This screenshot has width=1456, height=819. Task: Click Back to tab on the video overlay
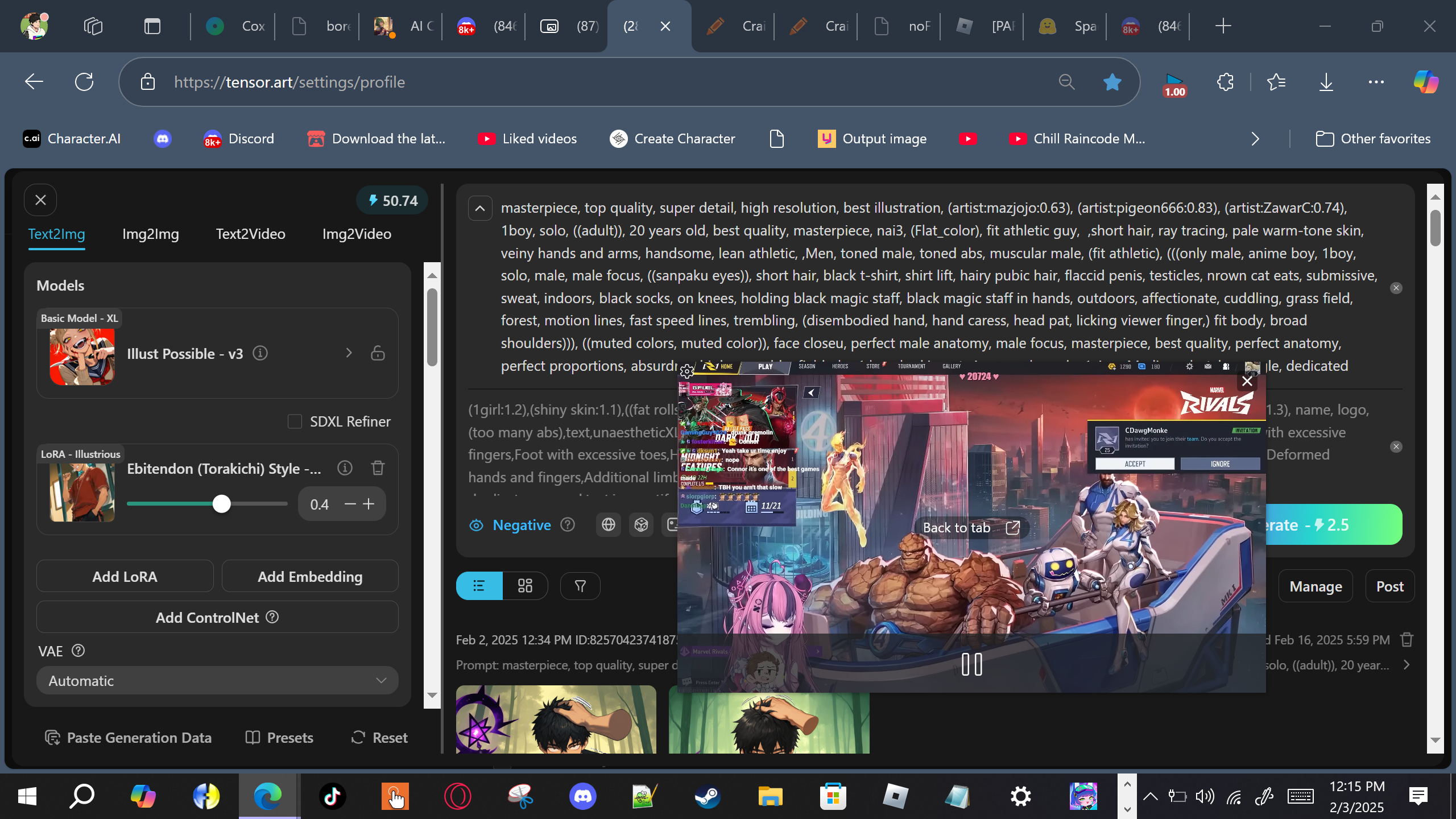click(x=971, y=528)
